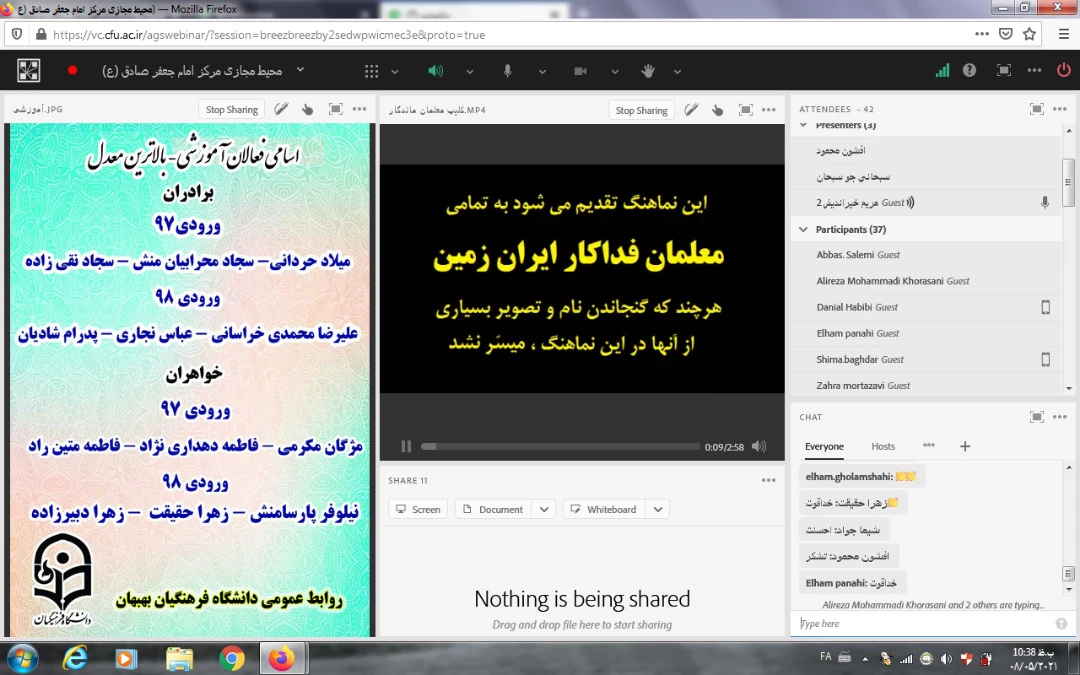Screen dimensions: 1080x675
Task: Open the help question mark icon
Action: 969,71
